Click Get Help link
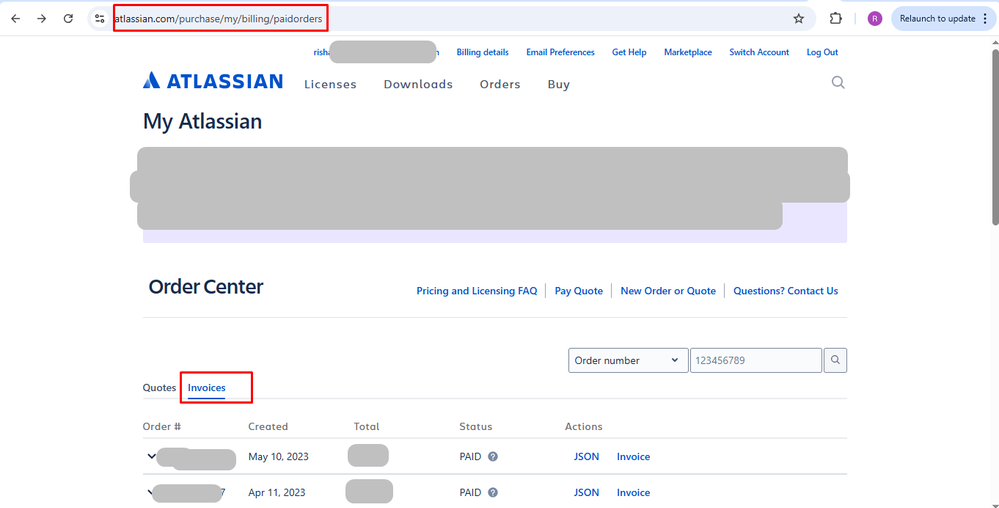Image resolution: width=999 pixels, height=508 pixels. [629, 52]
